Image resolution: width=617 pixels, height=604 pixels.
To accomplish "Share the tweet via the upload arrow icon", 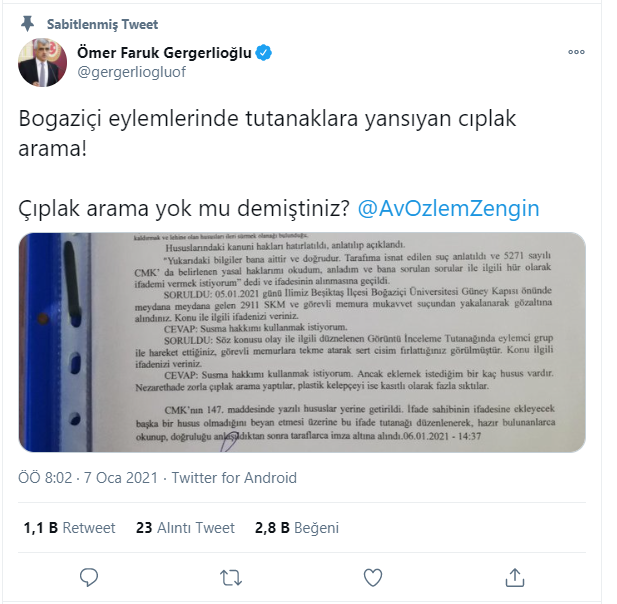I will [515, 577].
